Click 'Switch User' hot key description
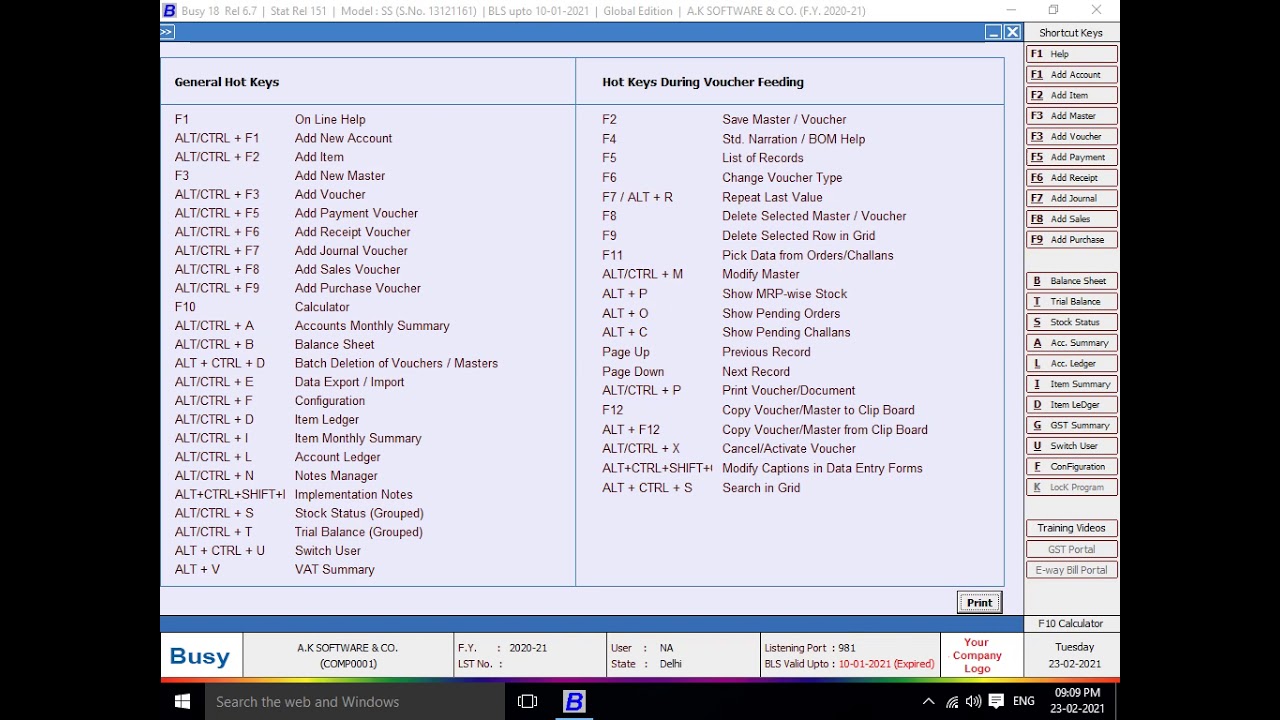 click(328, 551)
